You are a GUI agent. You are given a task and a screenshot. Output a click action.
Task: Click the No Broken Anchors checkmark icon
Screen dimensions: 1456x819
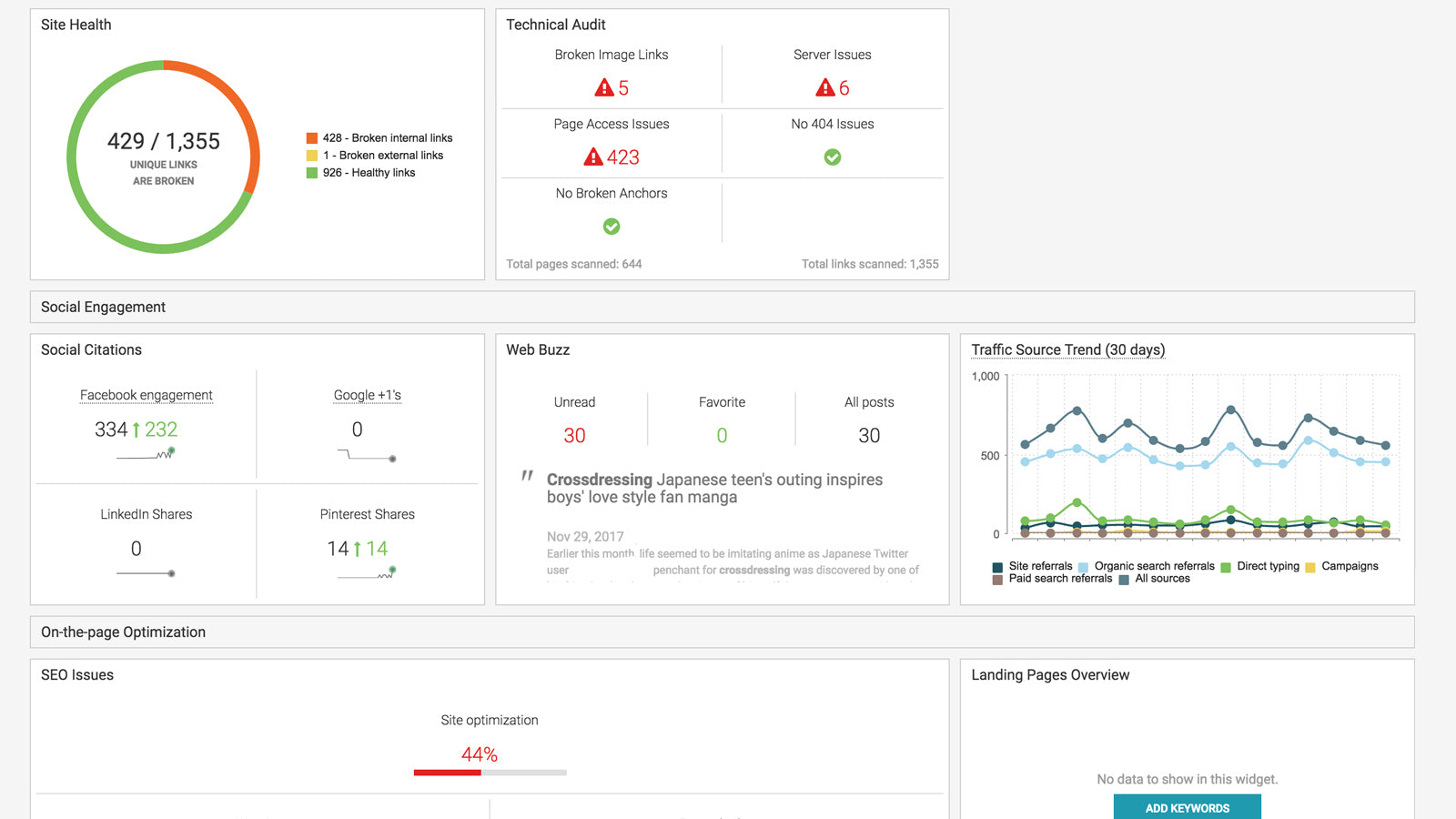tap(612, 226)
